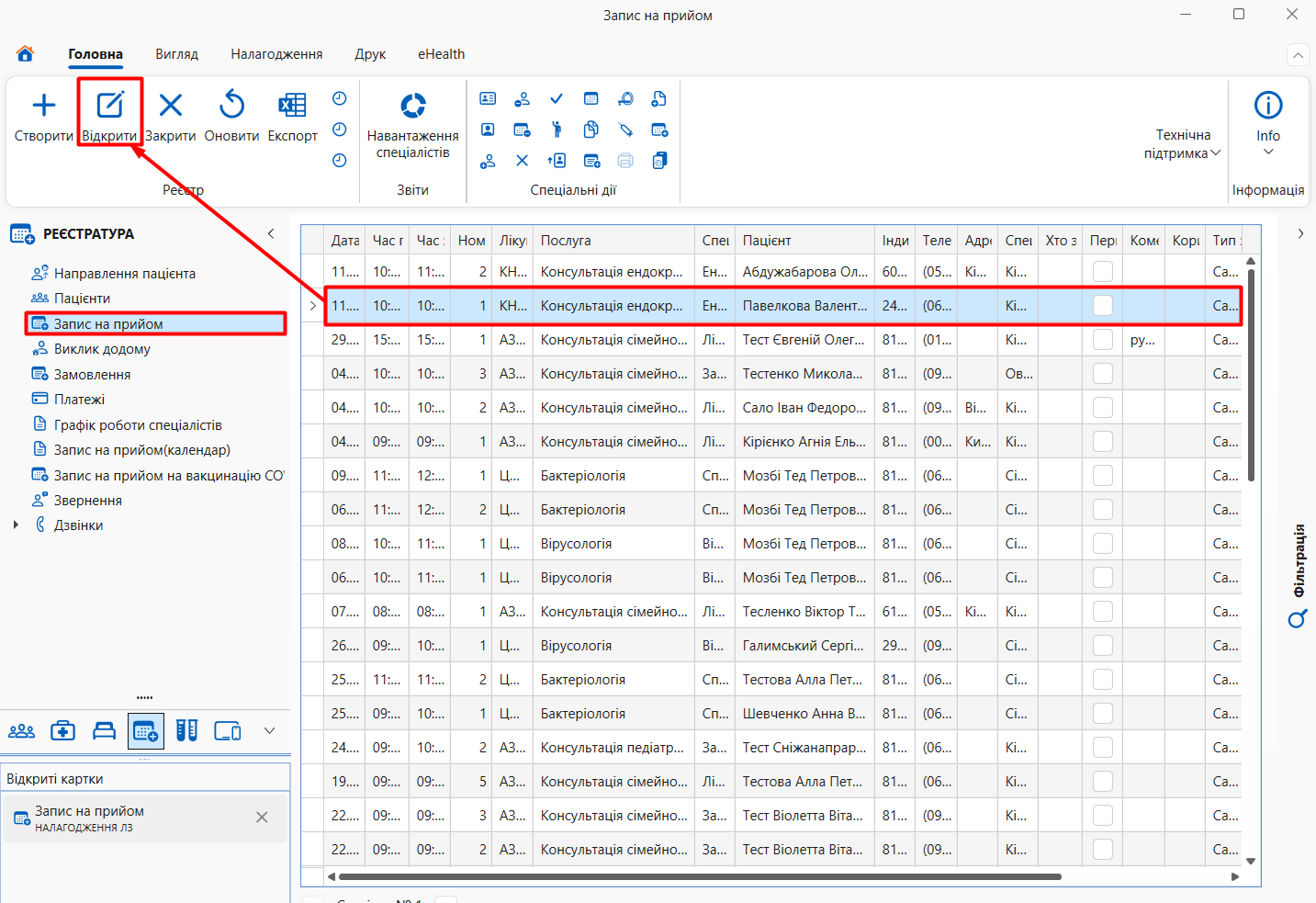
Task: Tick checkbox in Абдужабарова row
Action: click(x=1103, y=271)
